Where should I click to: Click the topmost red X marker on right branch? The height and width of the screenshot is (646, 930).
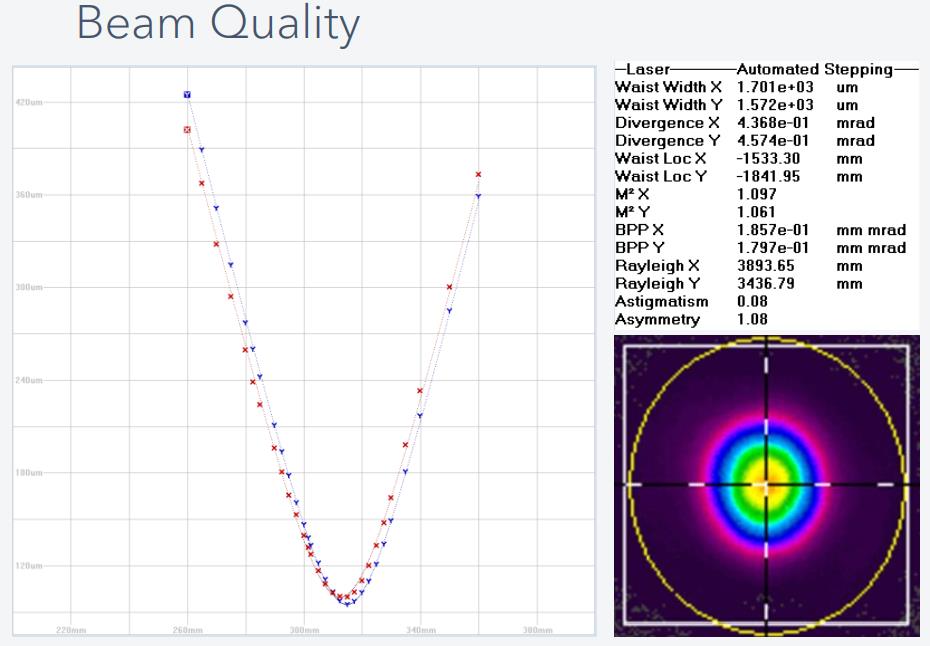tap(478, 174)
